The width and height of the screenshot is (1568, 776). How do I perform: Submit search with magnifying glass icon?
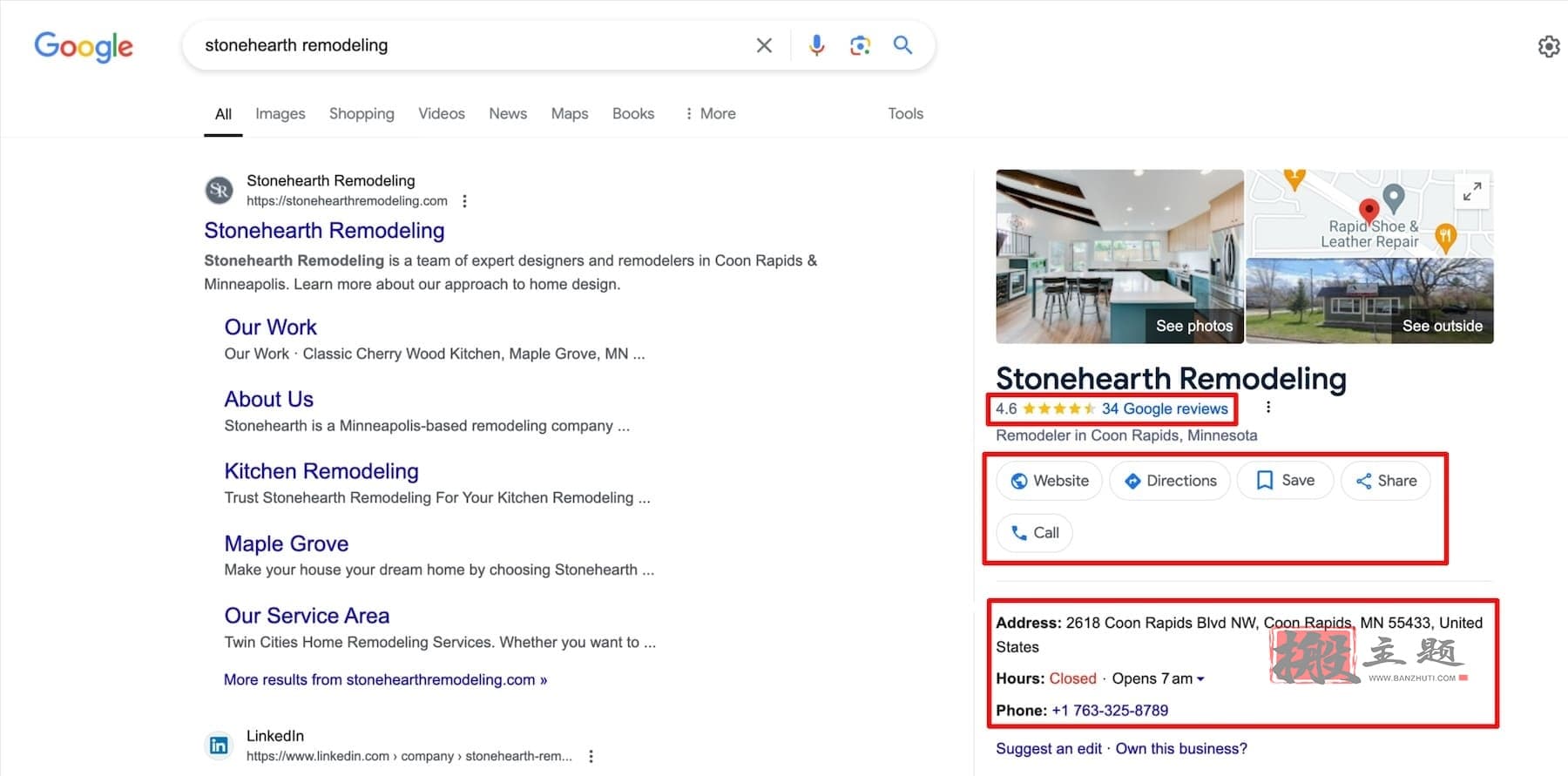pyautogui.click(x=902, y=45)
